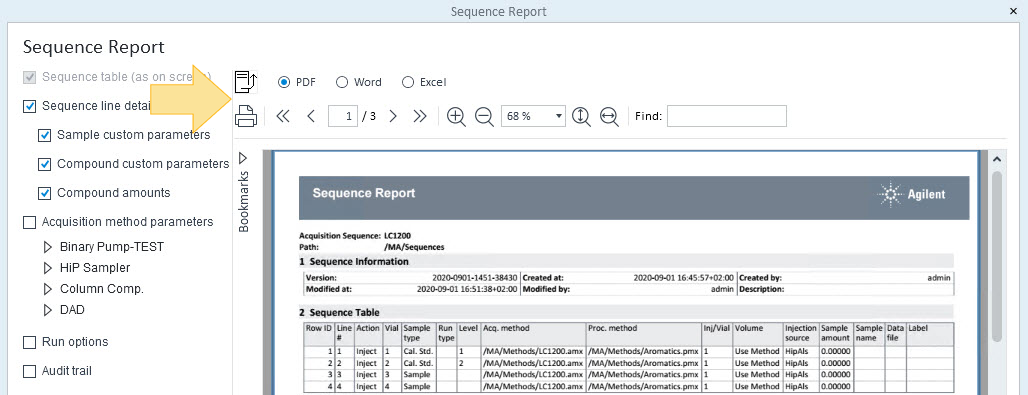
Task: Zoom out of the report preview
Action: click(484, 116)
